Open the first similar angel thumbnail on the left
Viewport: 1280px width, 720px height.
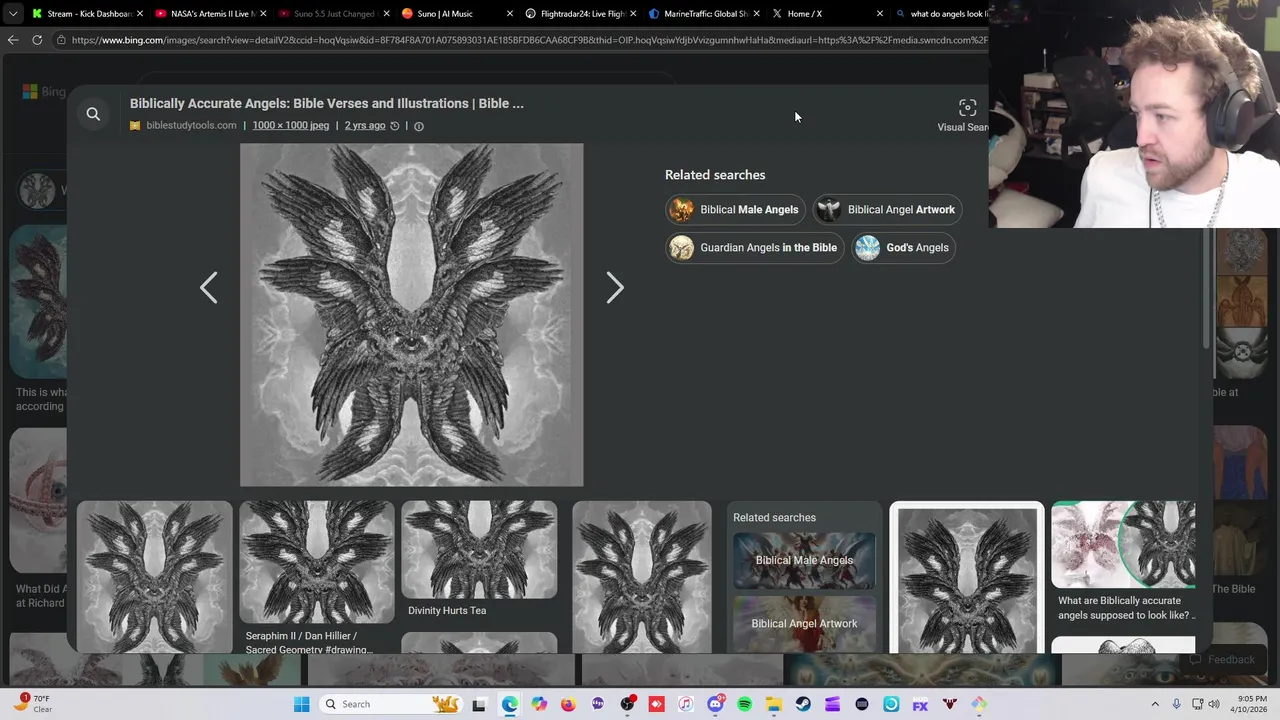(x=154, y=577)
